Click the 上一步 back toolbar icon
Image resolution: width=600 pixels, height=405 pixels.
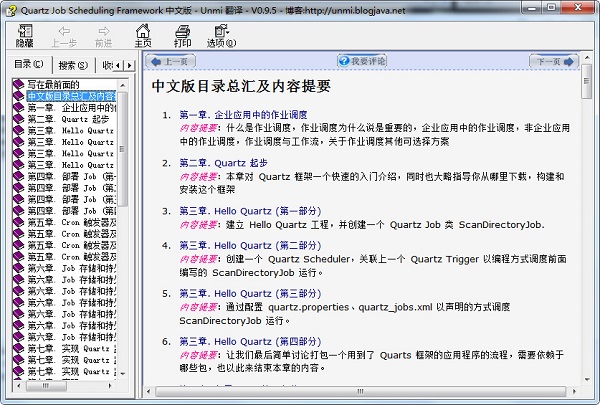64,36
